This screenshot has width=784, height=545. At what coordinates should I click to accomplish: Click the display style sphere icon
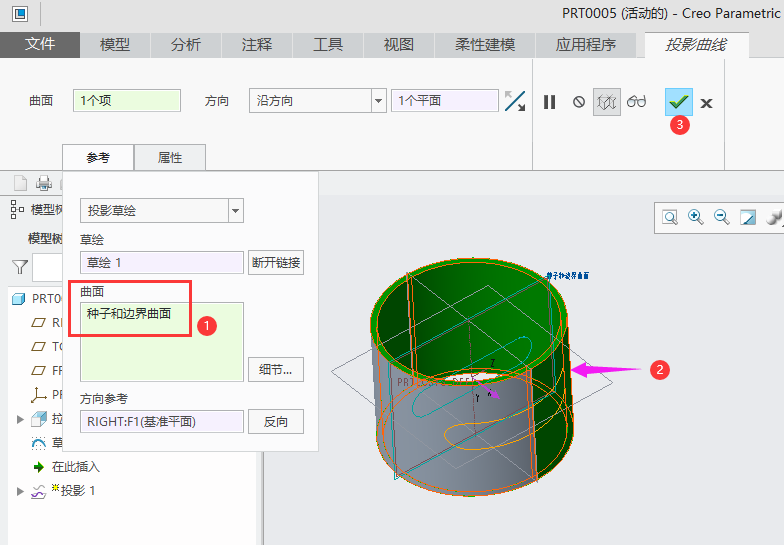[774, 217]
